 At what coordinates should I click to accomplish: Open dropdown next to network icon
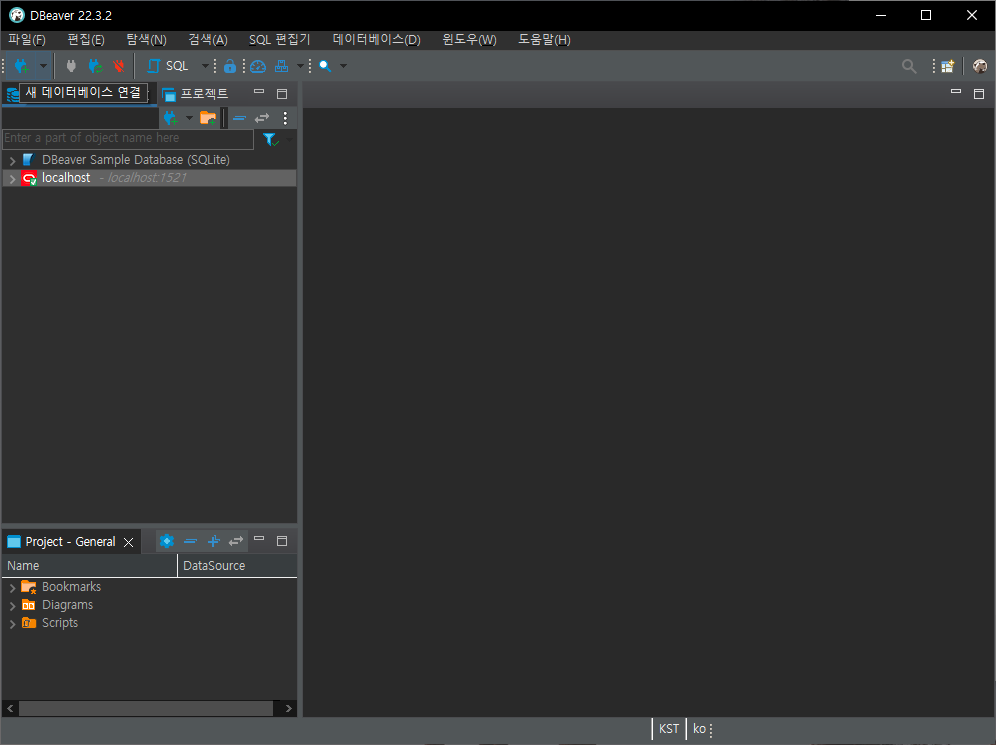click(x=300, y=66)
